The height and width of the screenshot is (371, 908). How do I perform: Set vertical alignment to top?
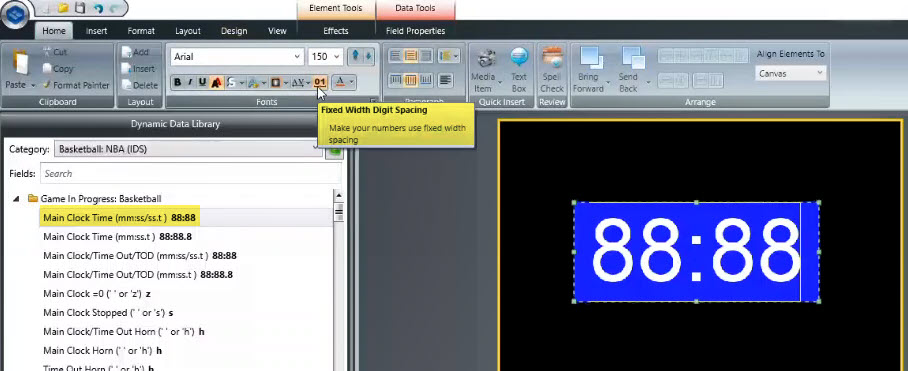pyautogui.click(x=396, y=80)
